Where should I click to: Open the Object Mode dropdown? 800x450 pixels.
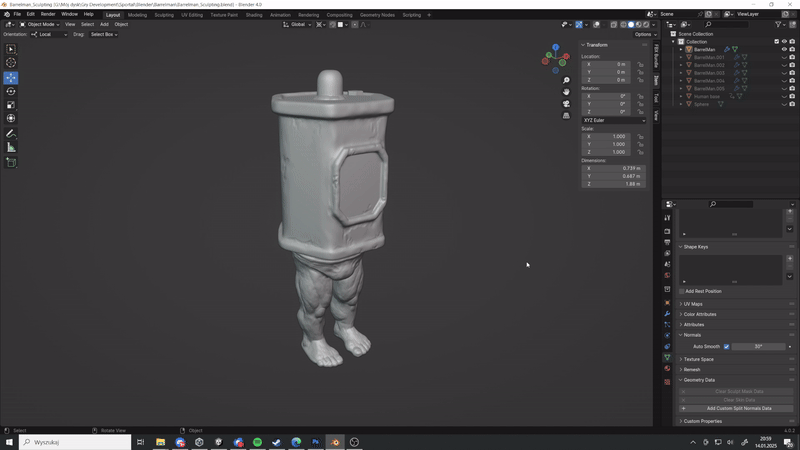click(39, 24)
